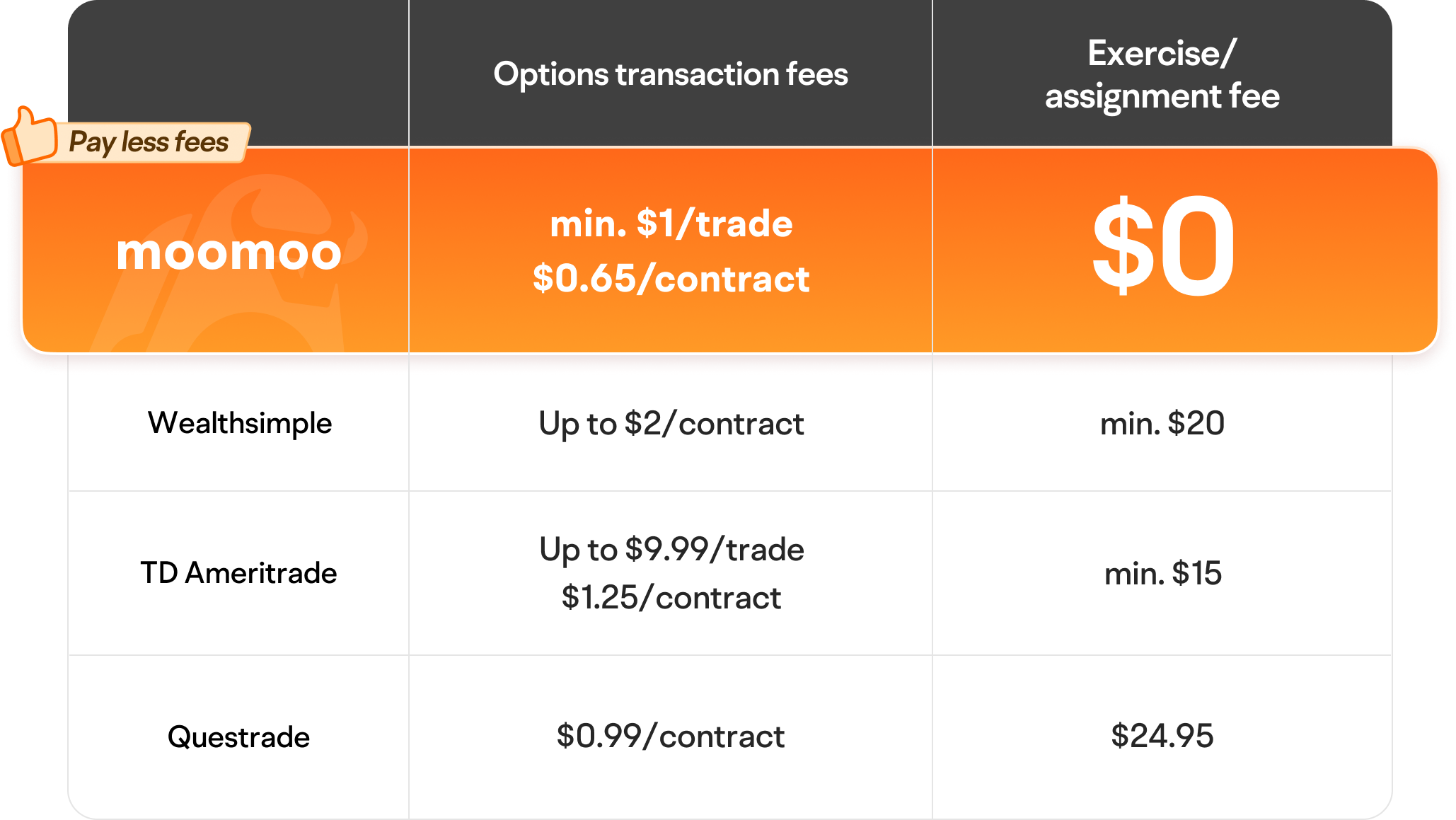
Task: Click Wealthsimple's "min. $20" fee
Action: [1162, 424]
